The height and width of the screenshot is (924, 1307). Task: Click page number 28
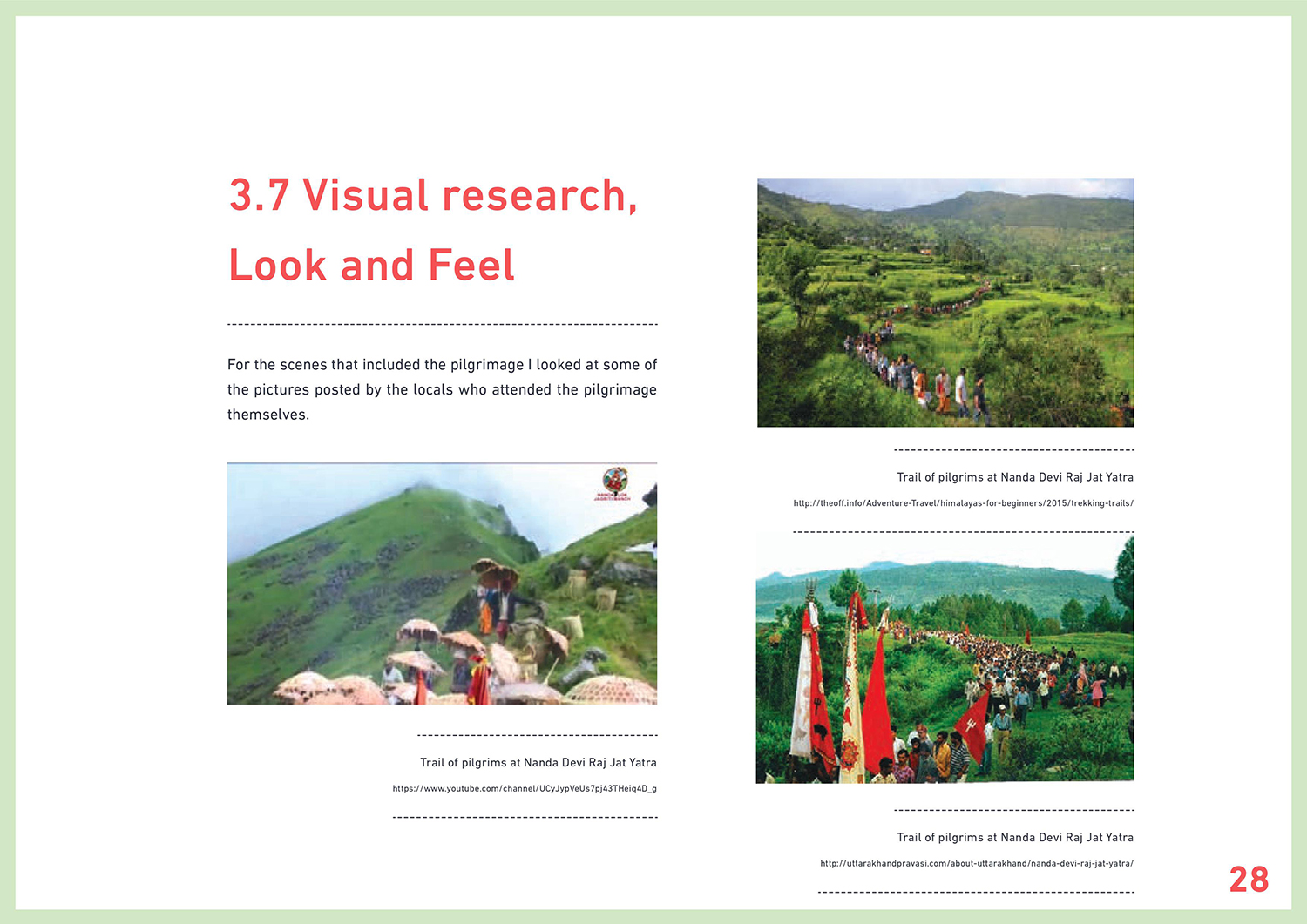pos(1249,880)
